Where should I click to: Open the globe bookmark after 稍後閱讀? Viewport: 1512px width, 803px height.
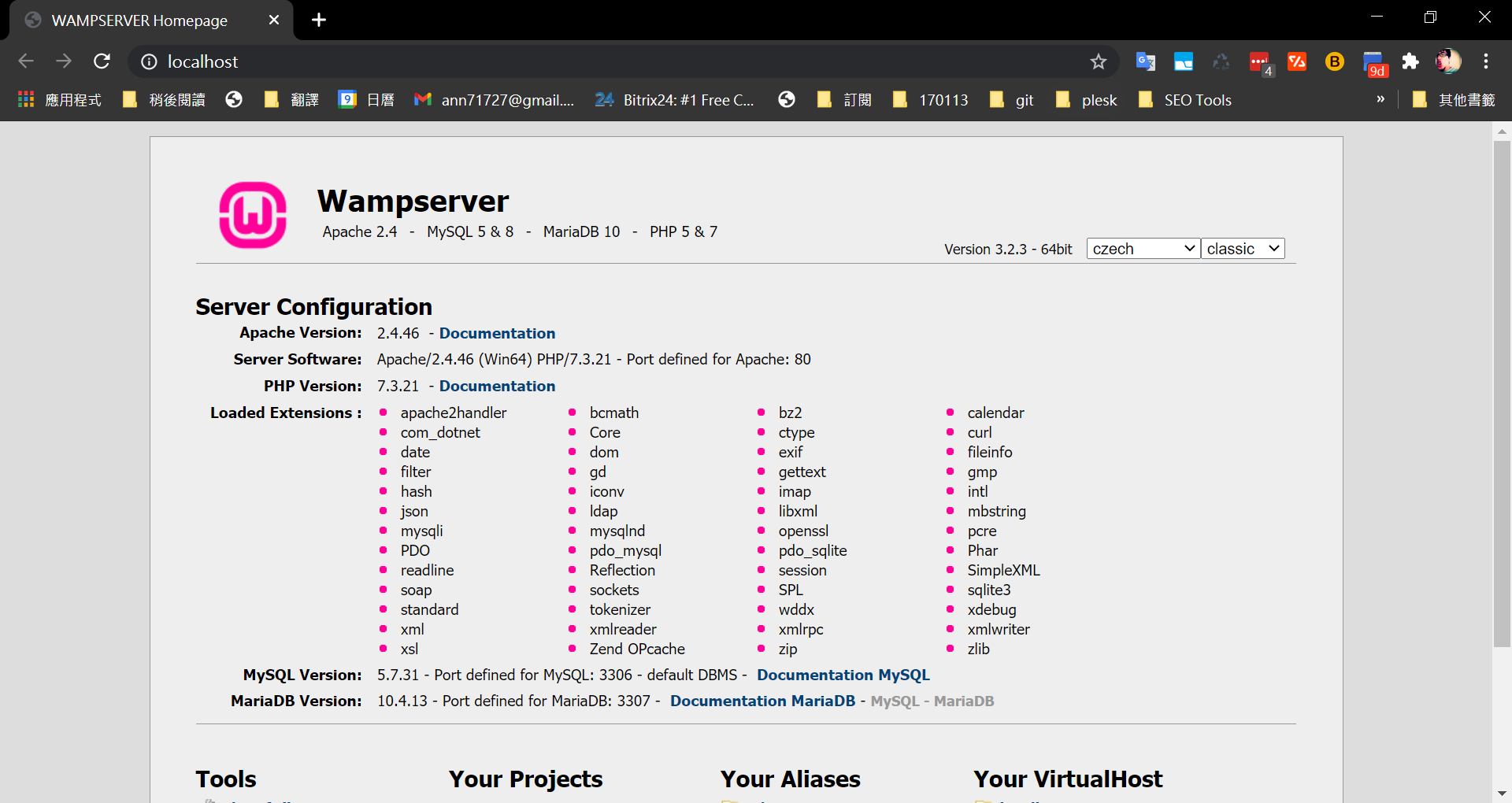(234, 100)
